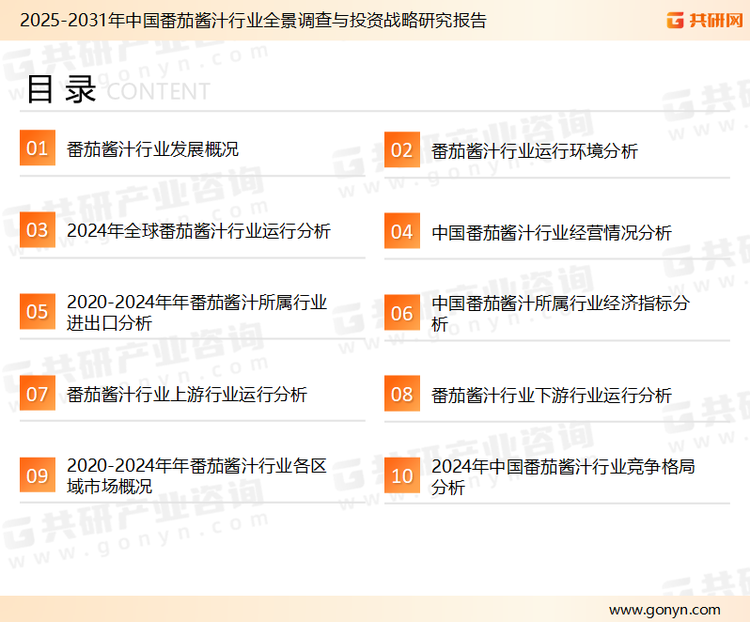Click the report title in the header

coord(252,20)
